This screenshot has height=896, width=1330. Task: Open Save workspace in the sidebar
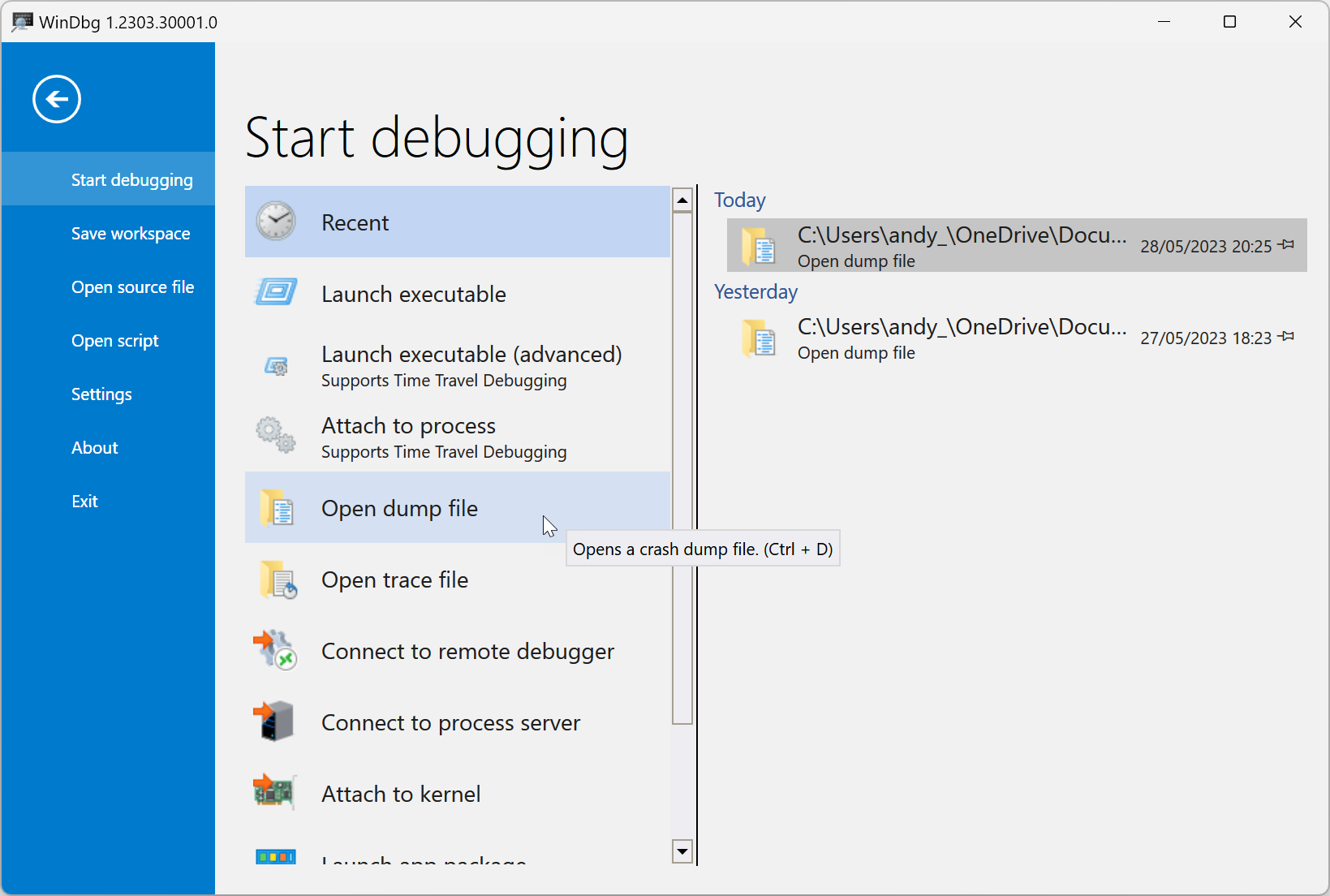point(109,234)
